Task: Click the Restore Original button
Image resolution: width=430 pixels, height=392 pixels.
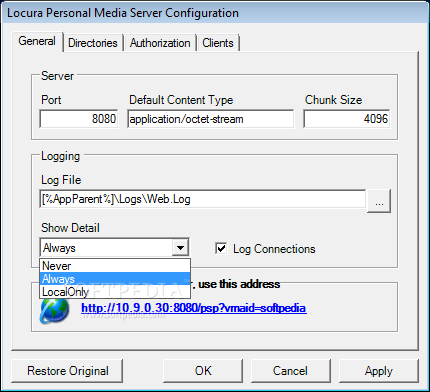Action: click(68, 371)
